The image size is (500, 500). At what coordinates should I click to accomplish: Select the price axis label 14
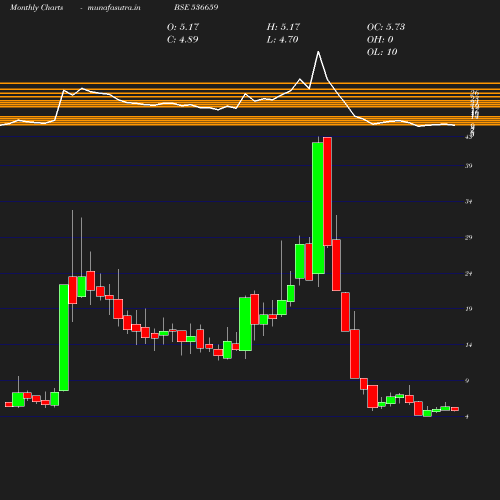469,345
